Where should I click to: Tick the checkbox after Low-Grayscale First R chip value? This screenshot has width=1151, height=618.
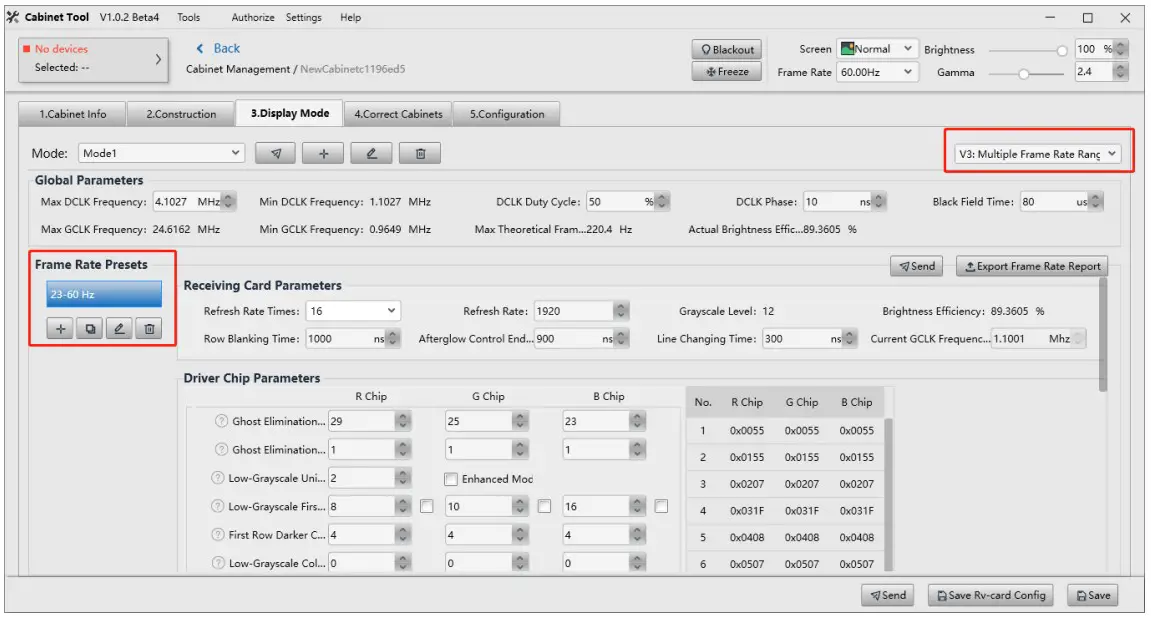coord(427,507)
